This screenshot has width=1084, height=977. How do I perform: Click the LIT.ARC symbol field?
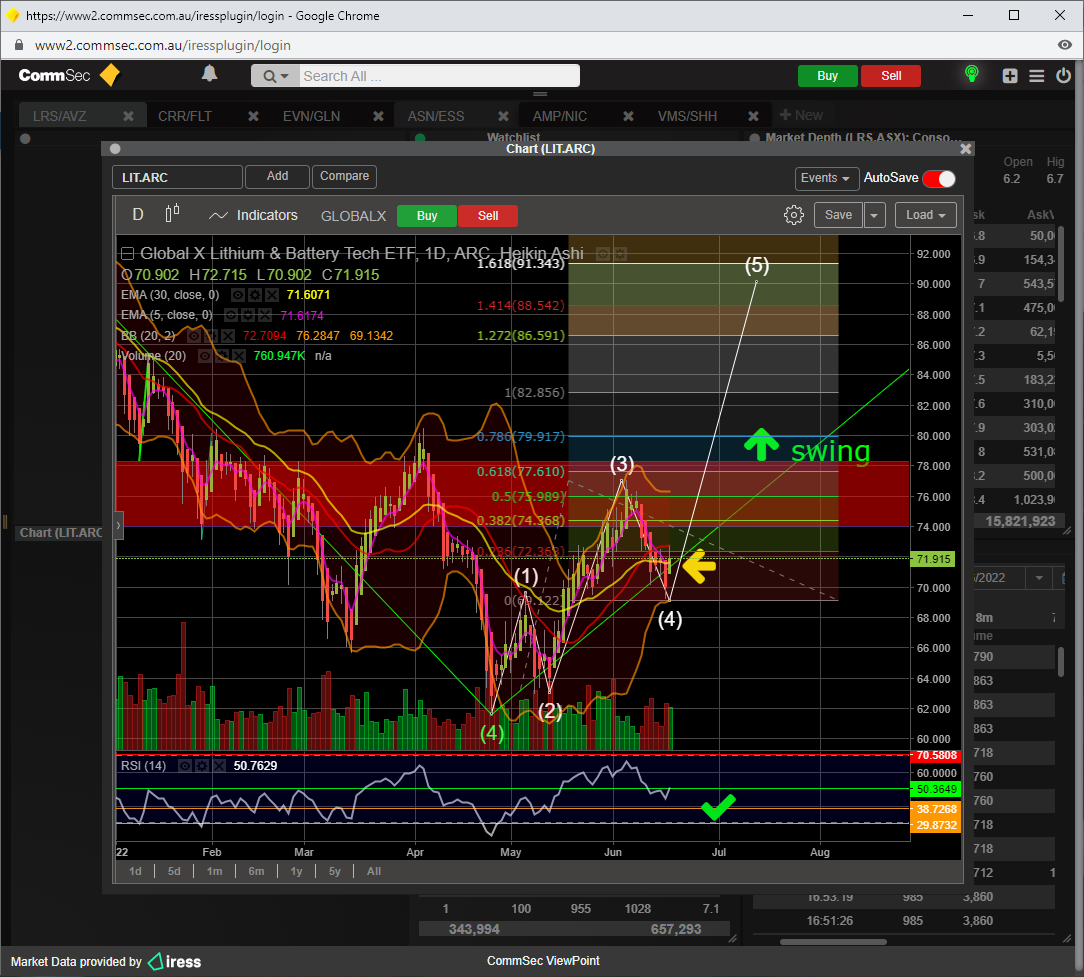coord(178,177)
